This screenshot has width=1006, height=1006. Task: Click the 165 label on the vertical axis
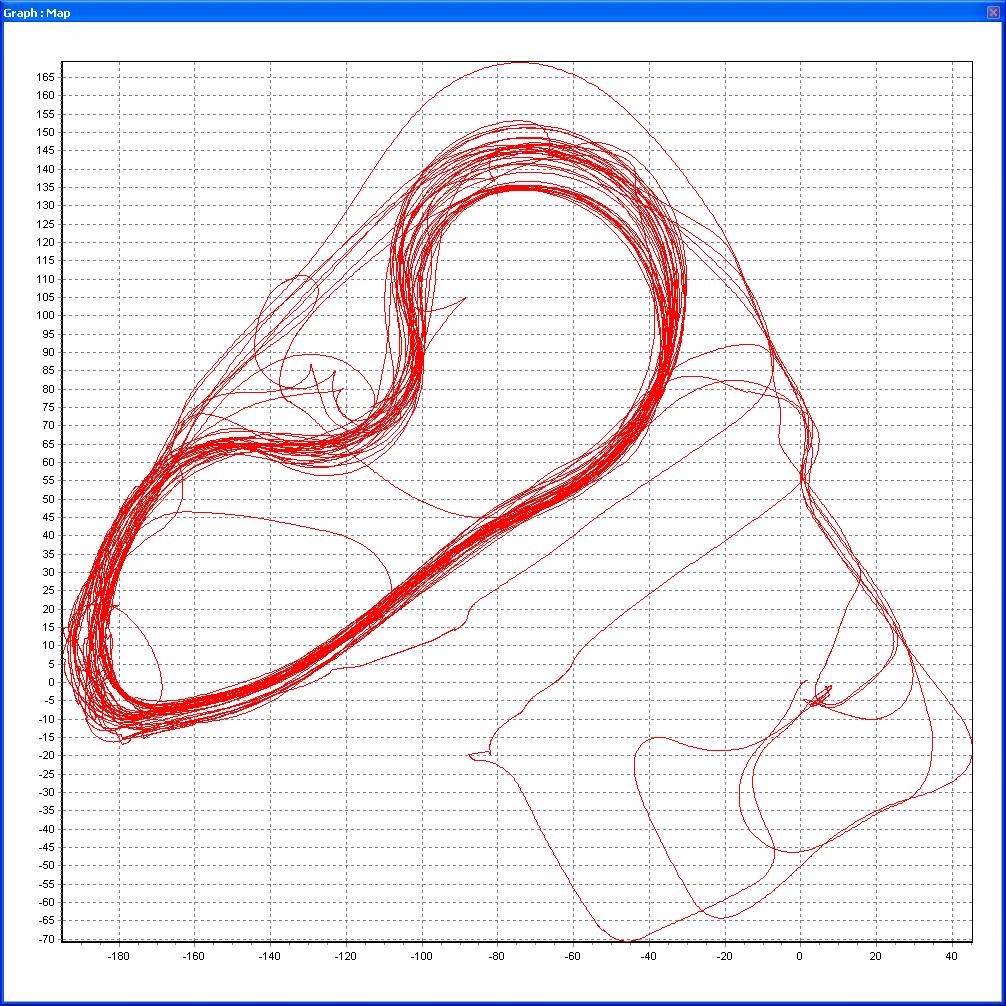pos(46,77)
